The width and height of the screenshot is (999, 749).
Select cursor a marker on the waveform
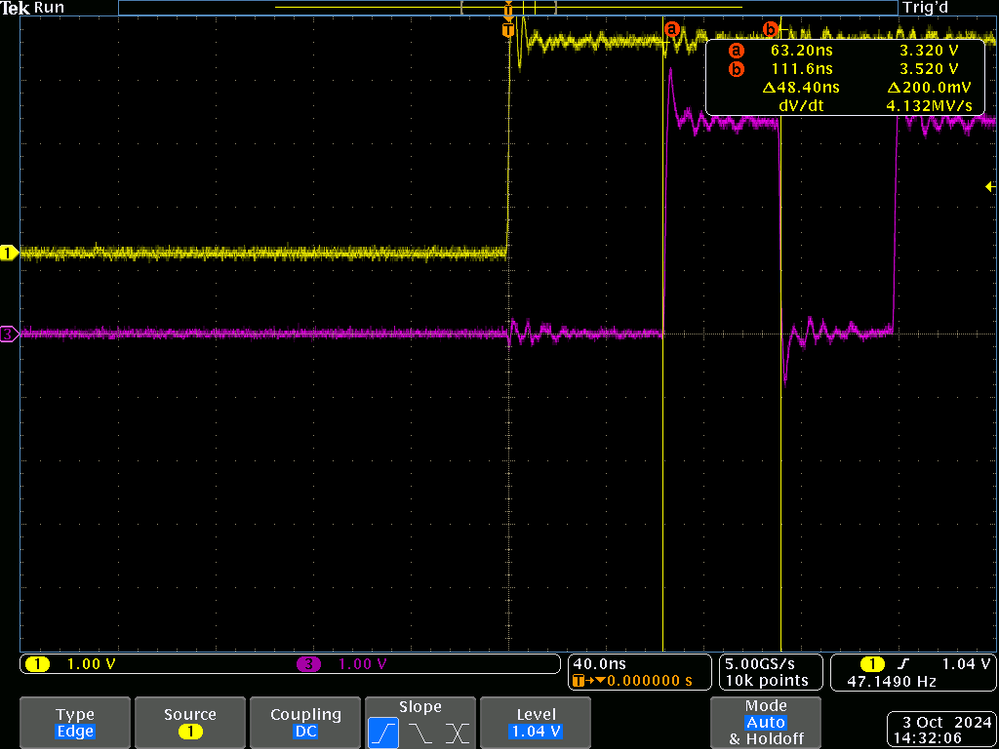(x=672, y=29)
